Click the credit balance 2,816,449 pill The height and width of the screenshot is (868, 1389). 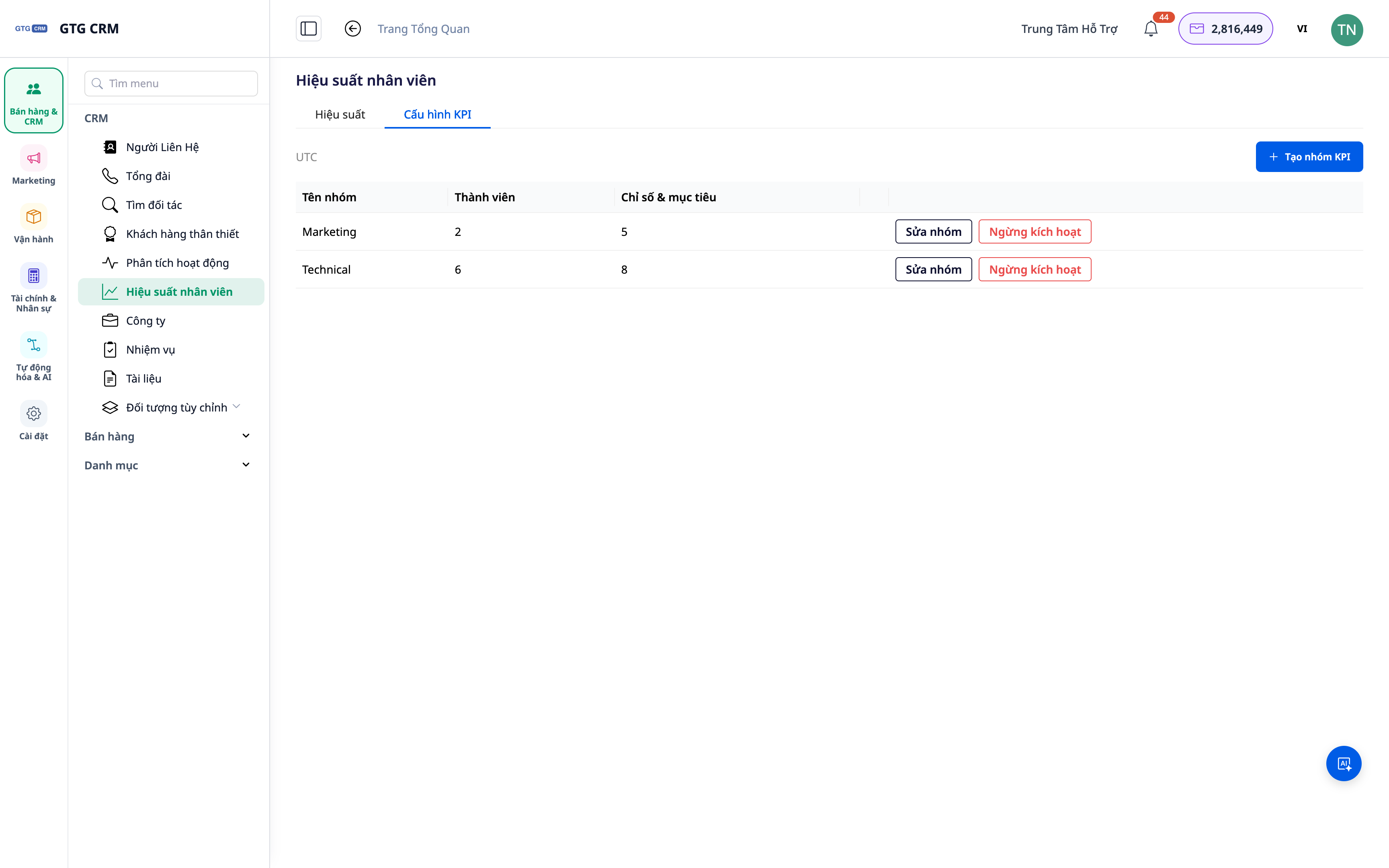(x=1225, y=29)
